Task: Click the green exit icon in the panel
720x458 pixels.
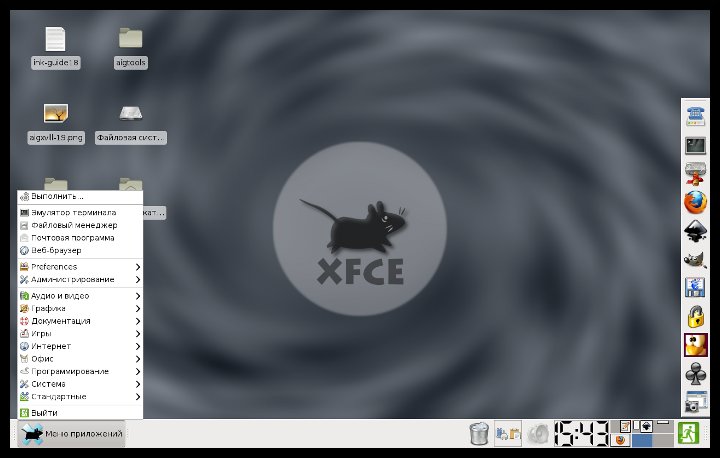Action: pos(687,433)
